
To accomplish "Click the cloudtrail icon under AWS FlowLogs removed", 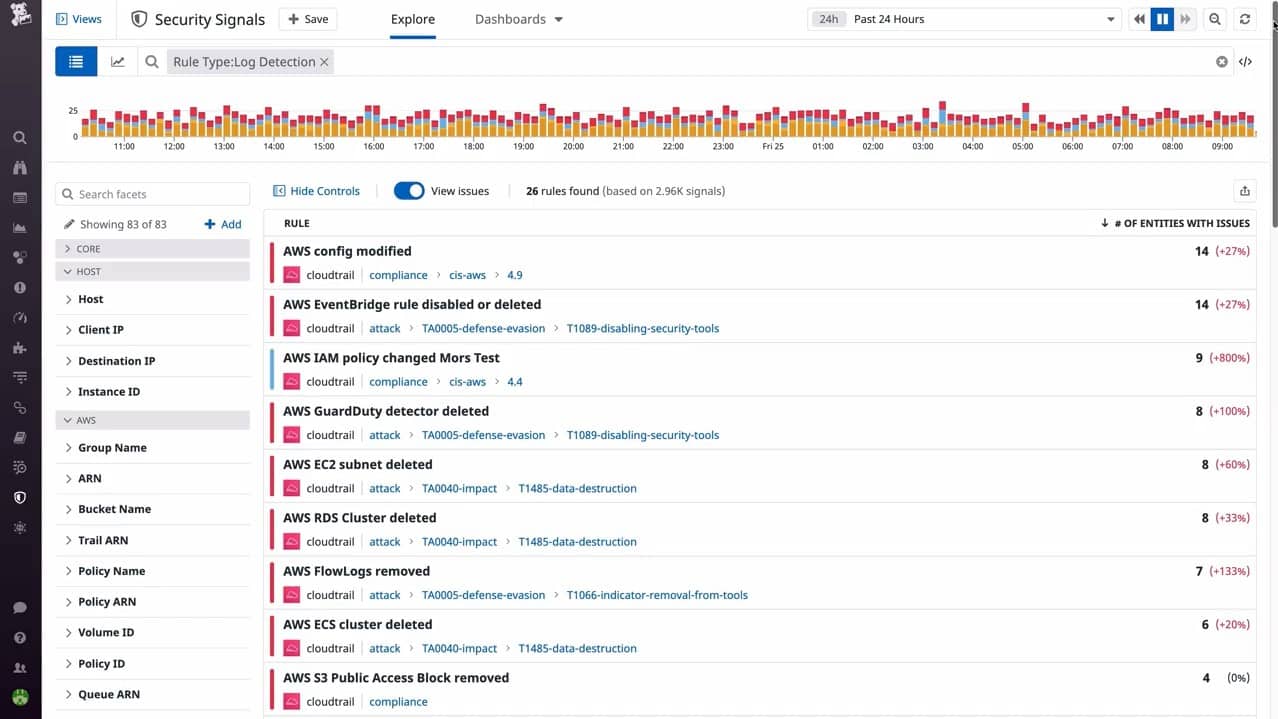I will pos(292,595).
